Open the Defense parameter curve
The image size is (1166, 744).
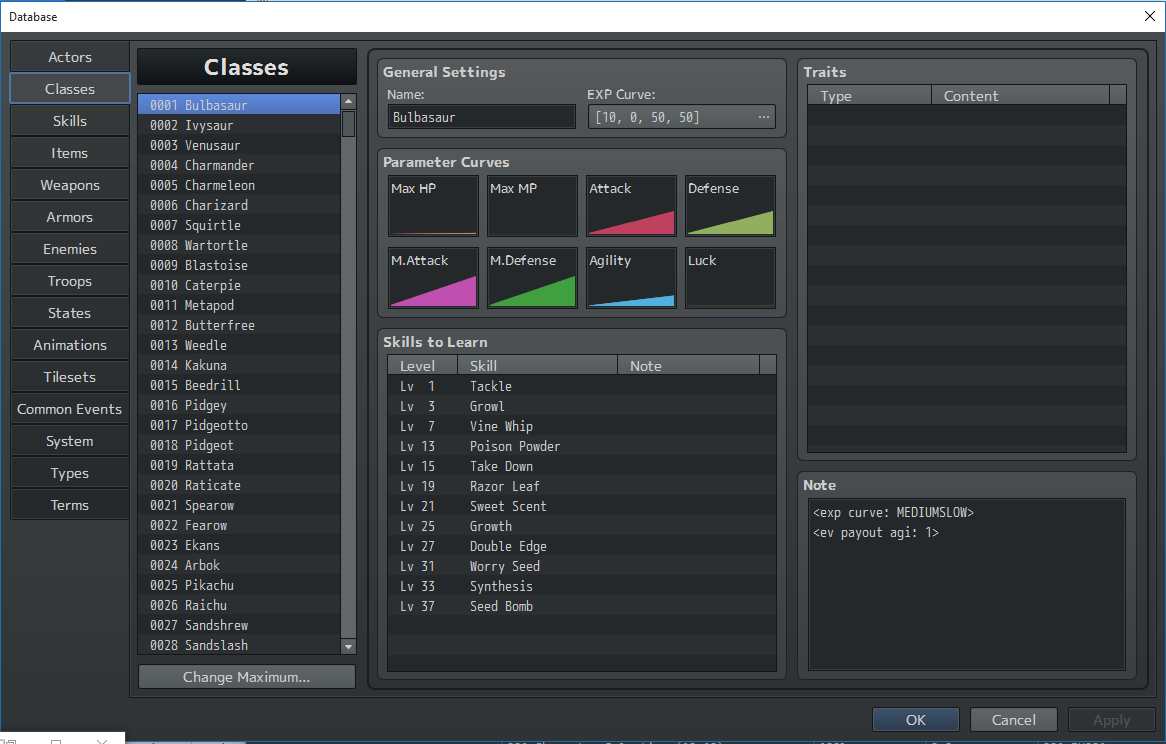click(730, 206)
